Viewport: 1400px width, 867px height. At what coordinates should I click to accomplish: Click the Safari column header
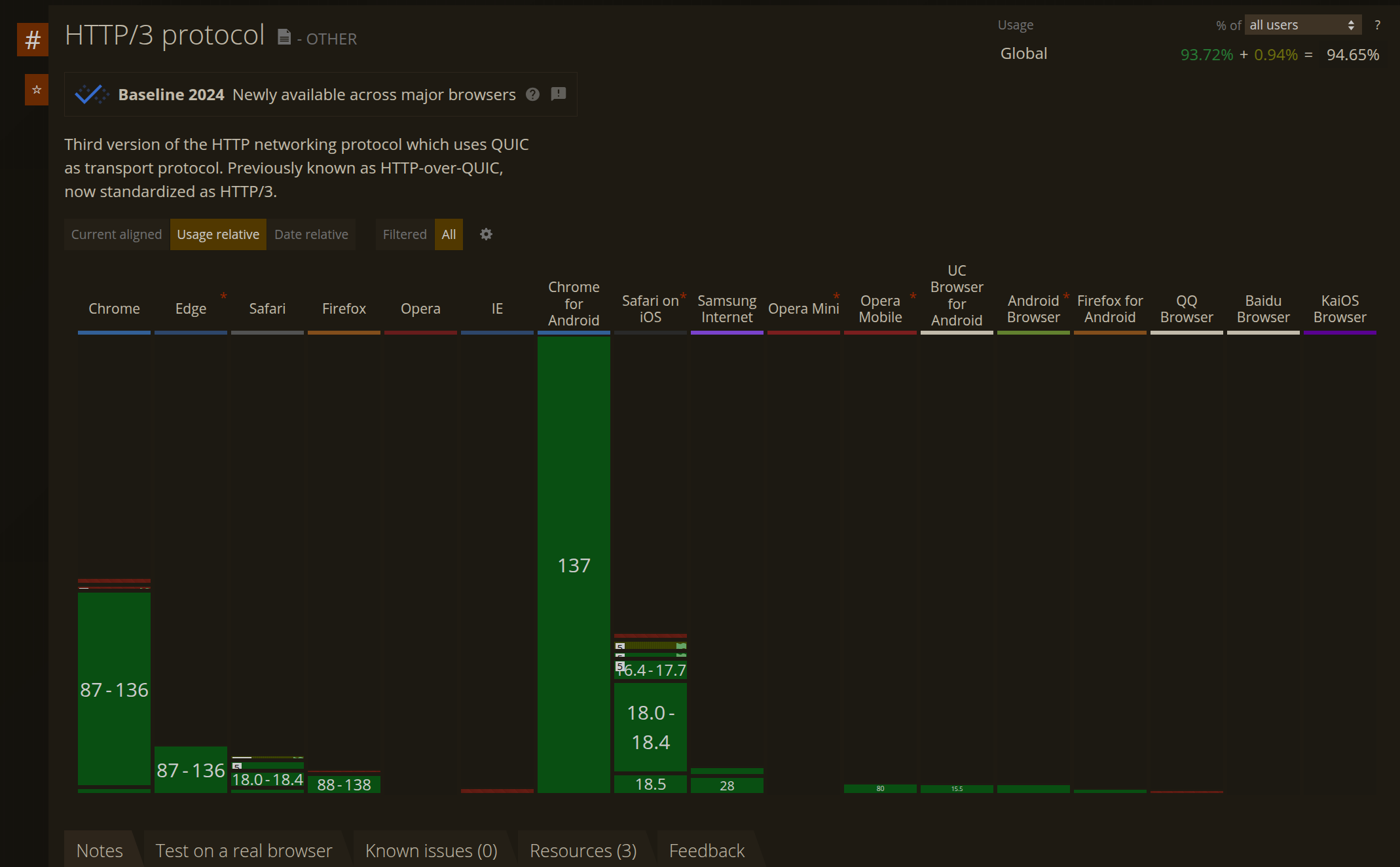tap(267, 308)
